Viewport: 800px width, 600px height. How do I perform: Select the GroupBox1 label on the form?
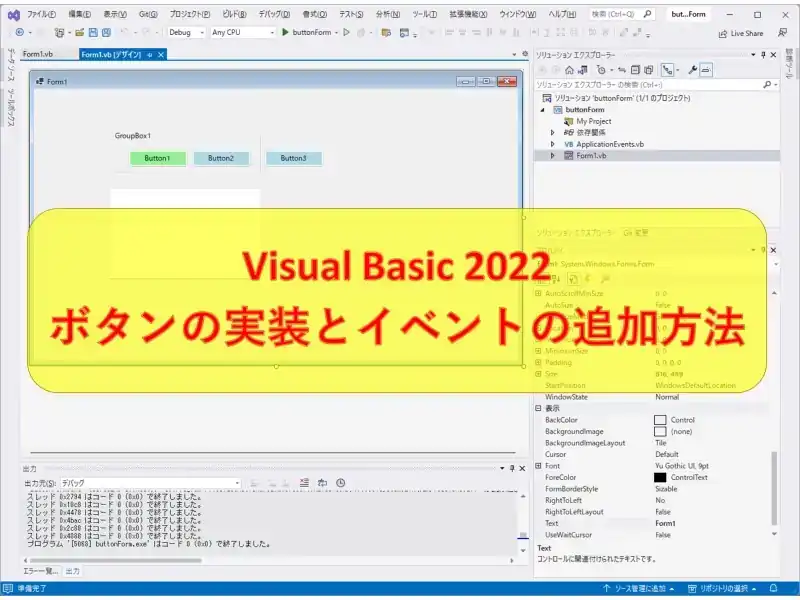[133, 136]
